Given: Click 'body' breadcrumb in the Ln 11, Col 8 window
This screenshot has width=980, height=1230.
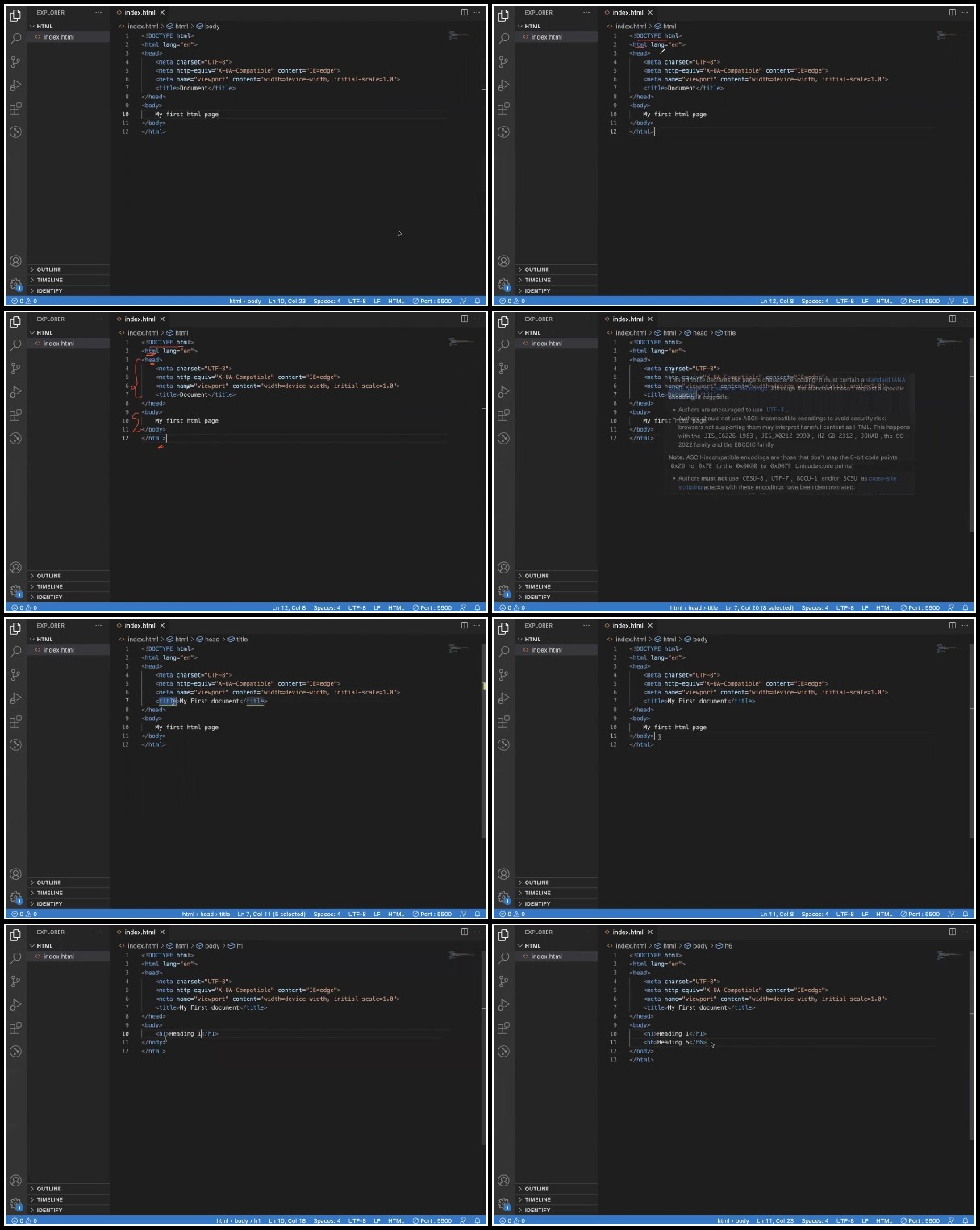Looking at the screenshot, I should coord(696,639).
